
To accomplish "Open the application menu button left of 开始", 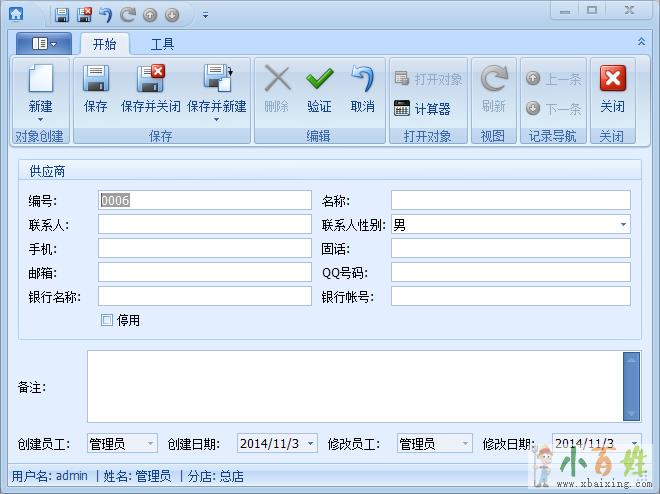I will [44, 44].
